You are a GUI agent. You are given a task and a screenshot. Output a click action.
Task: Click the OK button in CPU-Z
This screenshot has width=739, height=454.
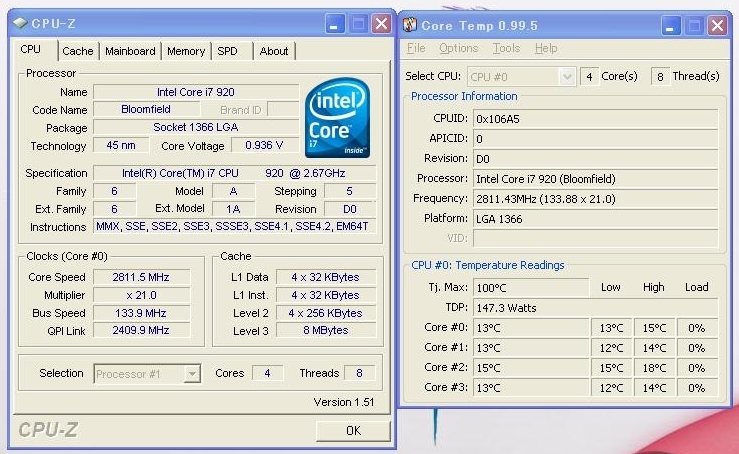coord(353,430)
